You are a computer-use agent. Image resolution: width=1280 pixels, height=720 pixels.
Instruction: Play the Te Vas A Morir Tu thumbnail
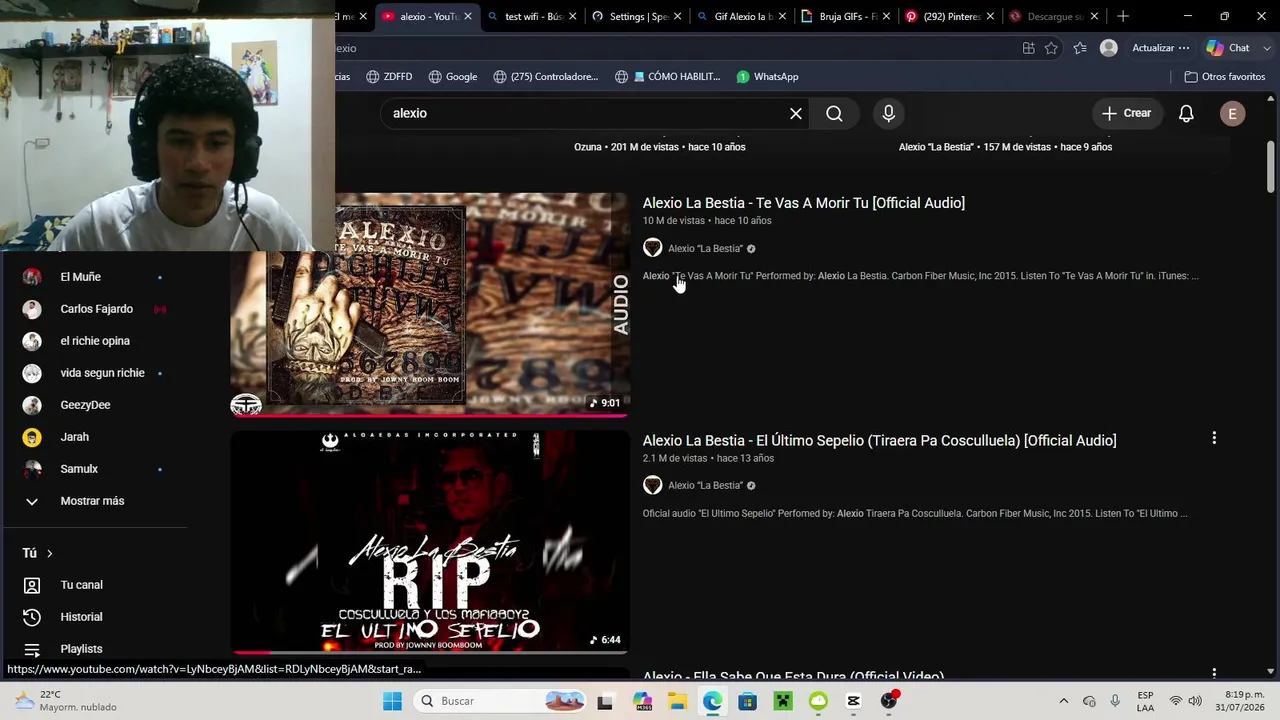click(x=430, y=304)
